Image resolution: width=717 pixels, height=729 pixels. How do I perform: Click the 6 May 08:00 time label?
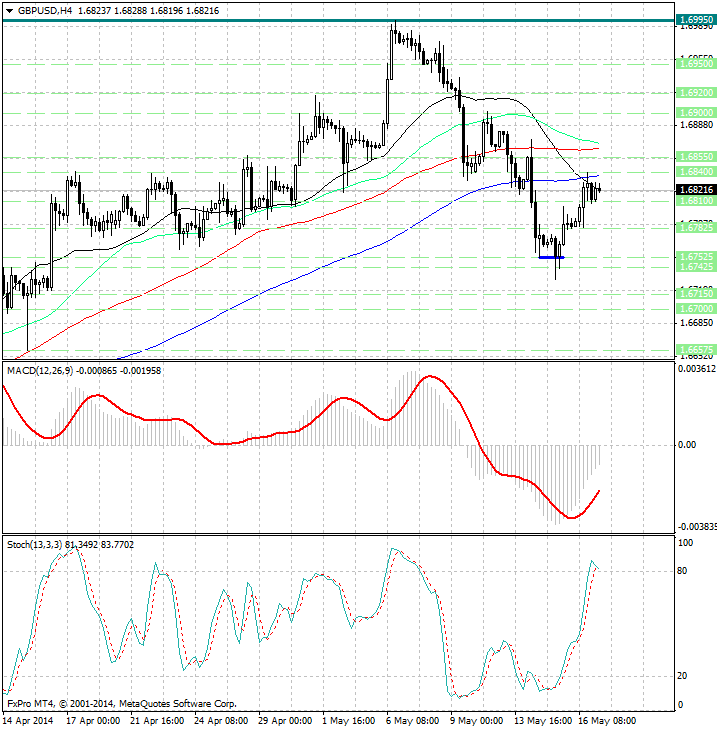(413, 721)
